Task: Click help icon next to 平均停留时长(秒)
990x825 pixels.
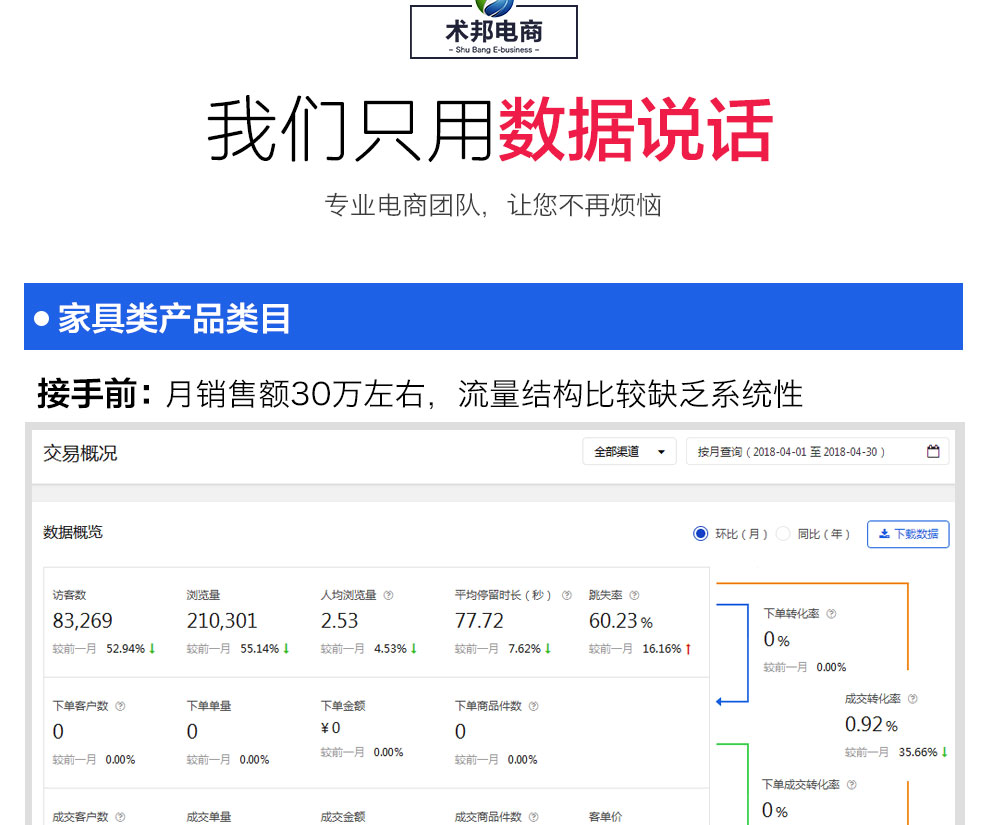Action: [566, 595]
